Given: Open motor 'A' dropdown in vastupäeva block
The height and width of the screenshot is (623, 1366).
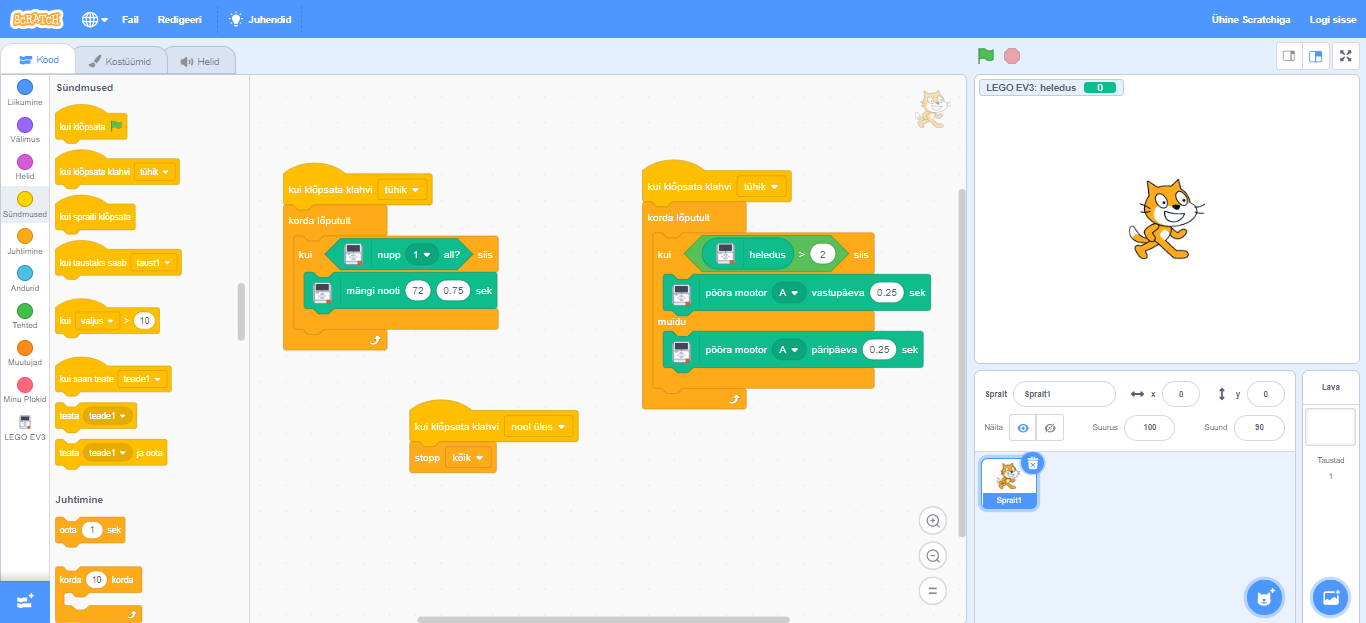Looking at the screenshot, I should (788, 293).
